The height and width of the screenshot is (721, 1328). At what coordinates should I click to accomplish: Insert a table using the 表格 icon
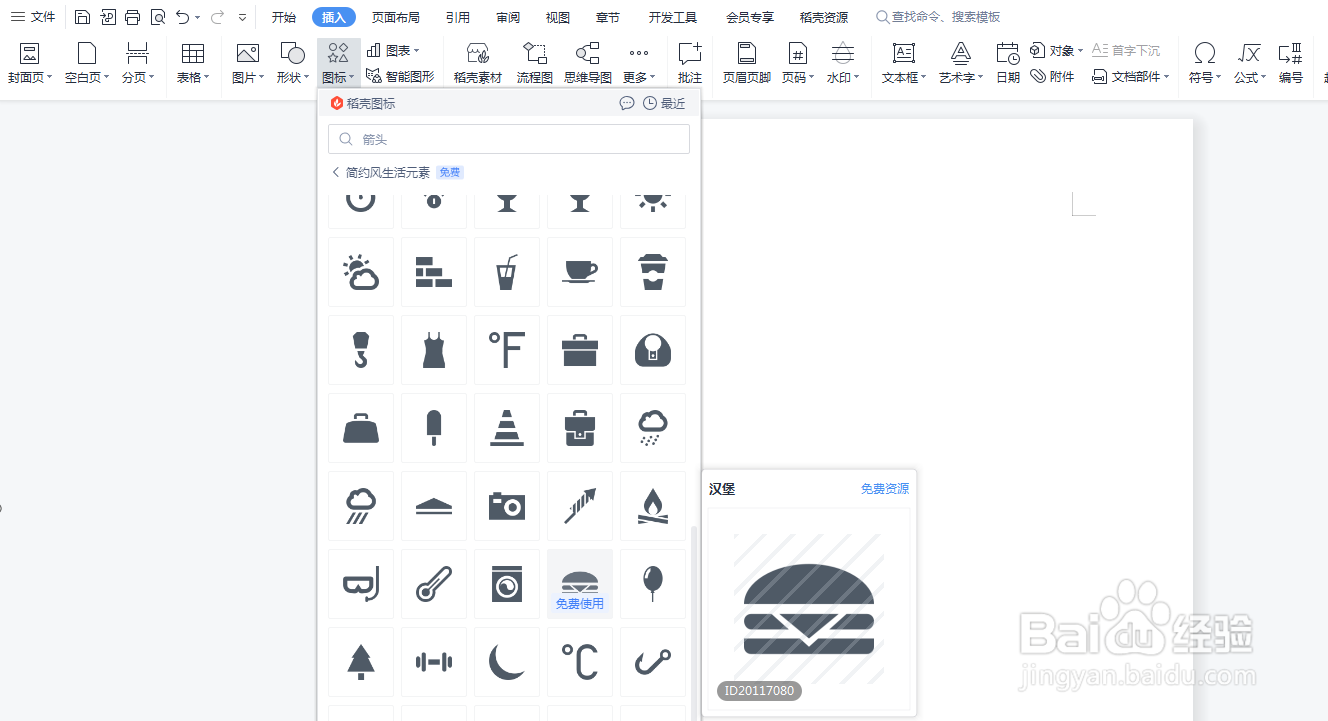point(192,62)
